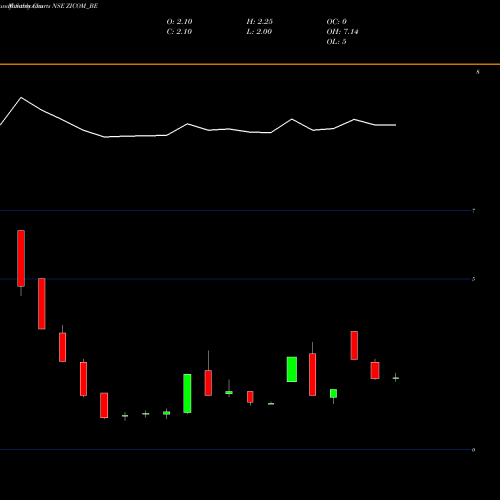This screenshot has height=500, width=500.
Task: Click the tallest green candlestick
Action: pyautogui.click(x=187, y=393)
